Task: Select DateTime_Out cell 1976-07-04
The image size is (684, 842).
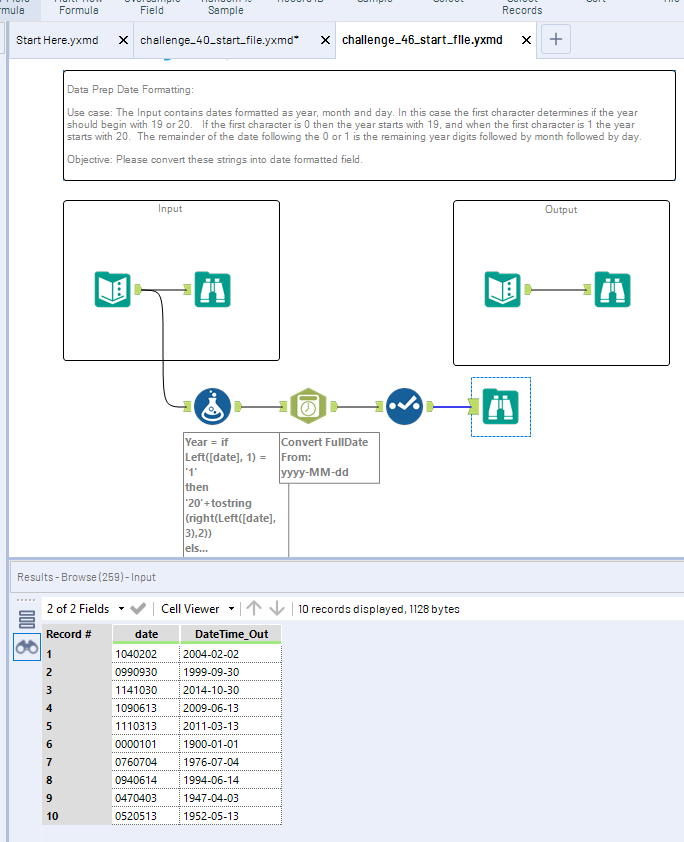Action: click(x=231, y=762)
